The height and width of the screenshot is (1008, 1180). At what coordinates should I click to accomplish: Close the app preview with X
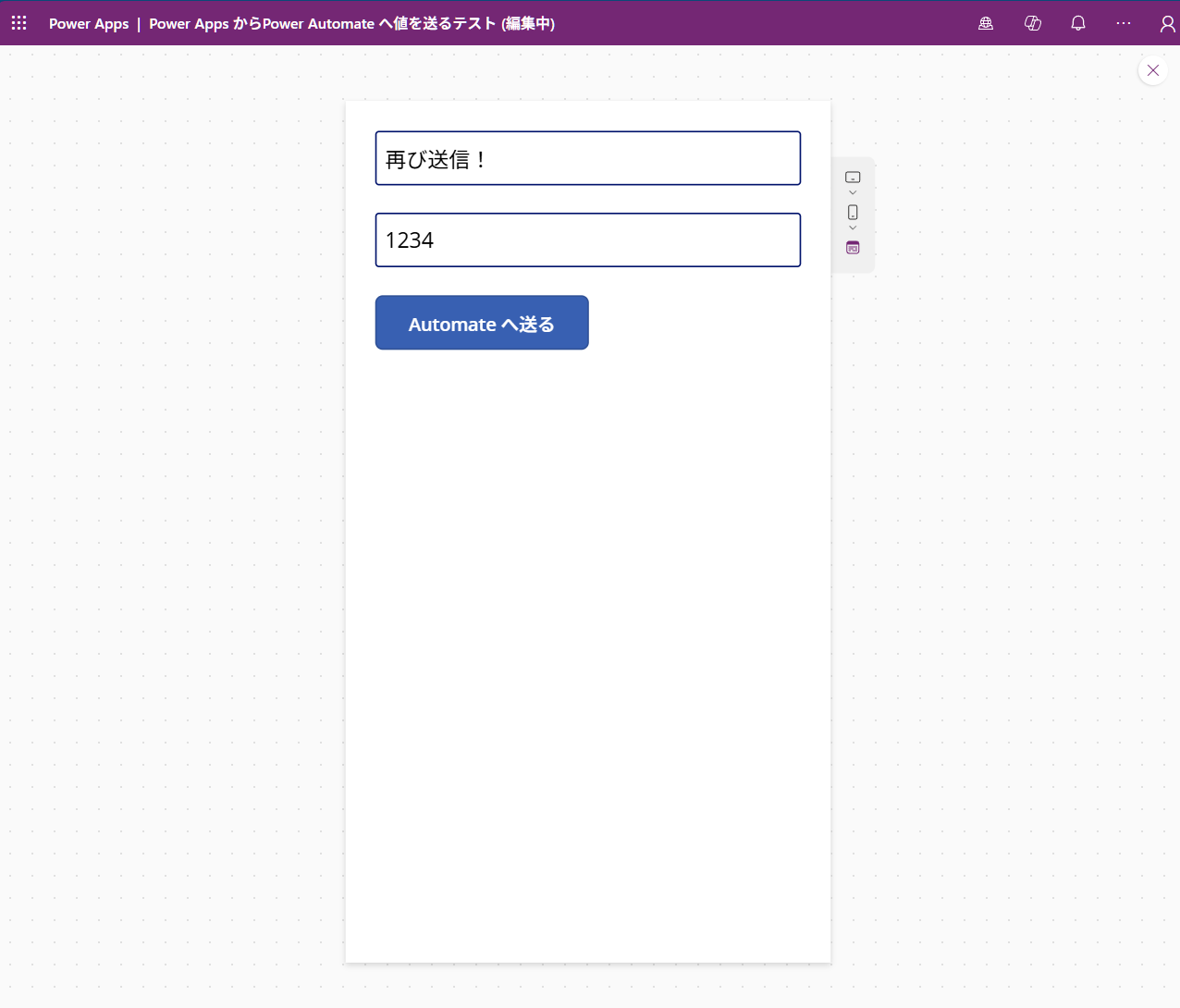pos(1153,70)
